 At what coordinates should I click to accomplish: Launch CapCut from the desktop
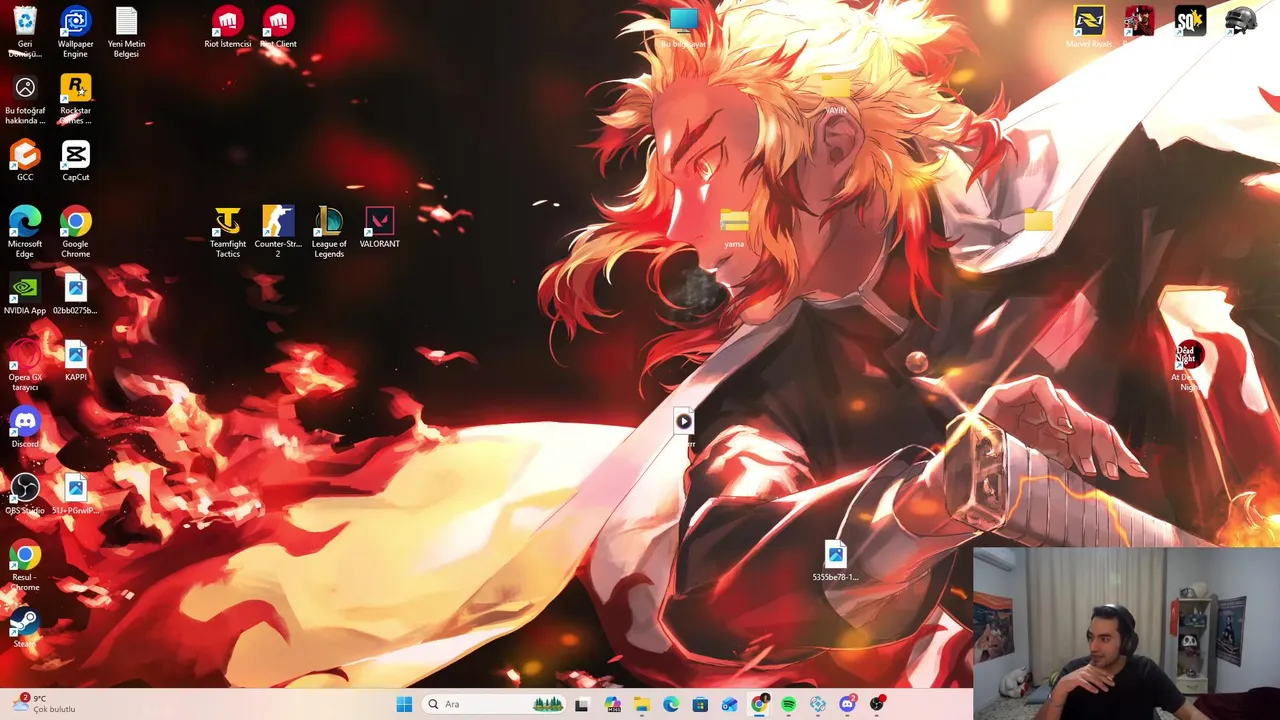pyautogui.click(x=75, y=155)
